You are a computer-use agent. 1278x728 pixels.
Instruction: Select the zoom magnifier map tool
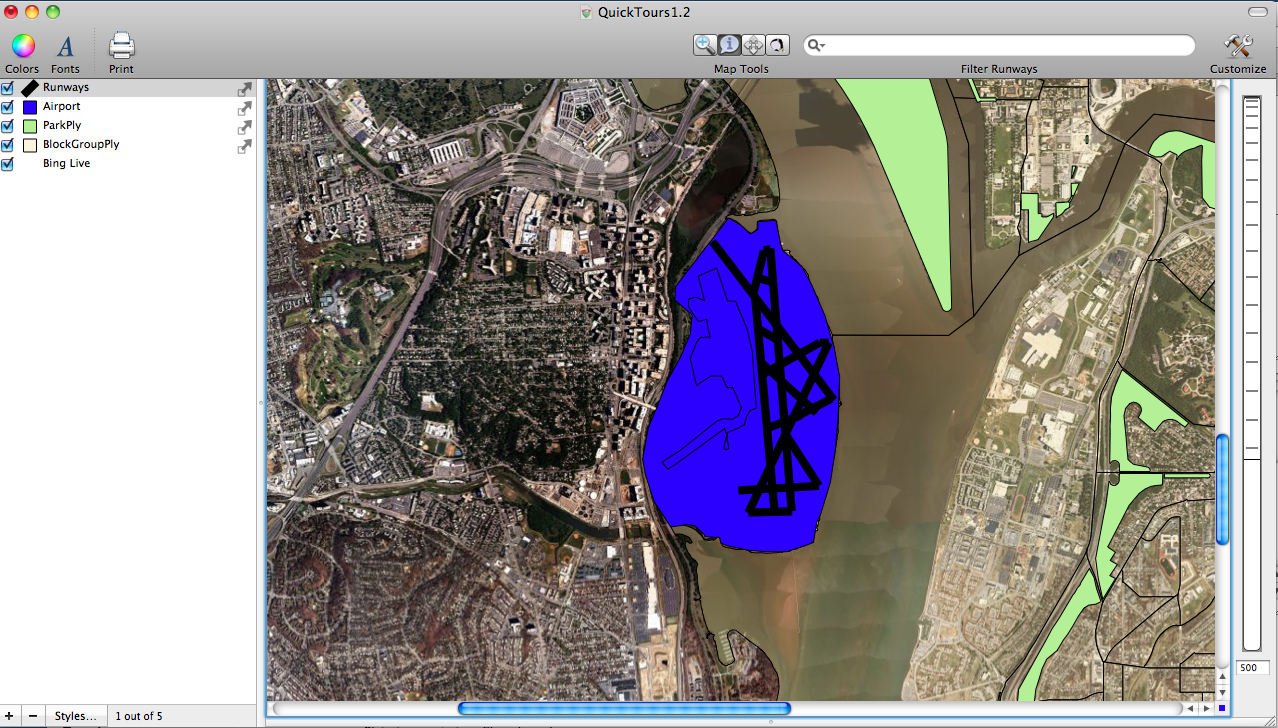[x=706, y=45]
